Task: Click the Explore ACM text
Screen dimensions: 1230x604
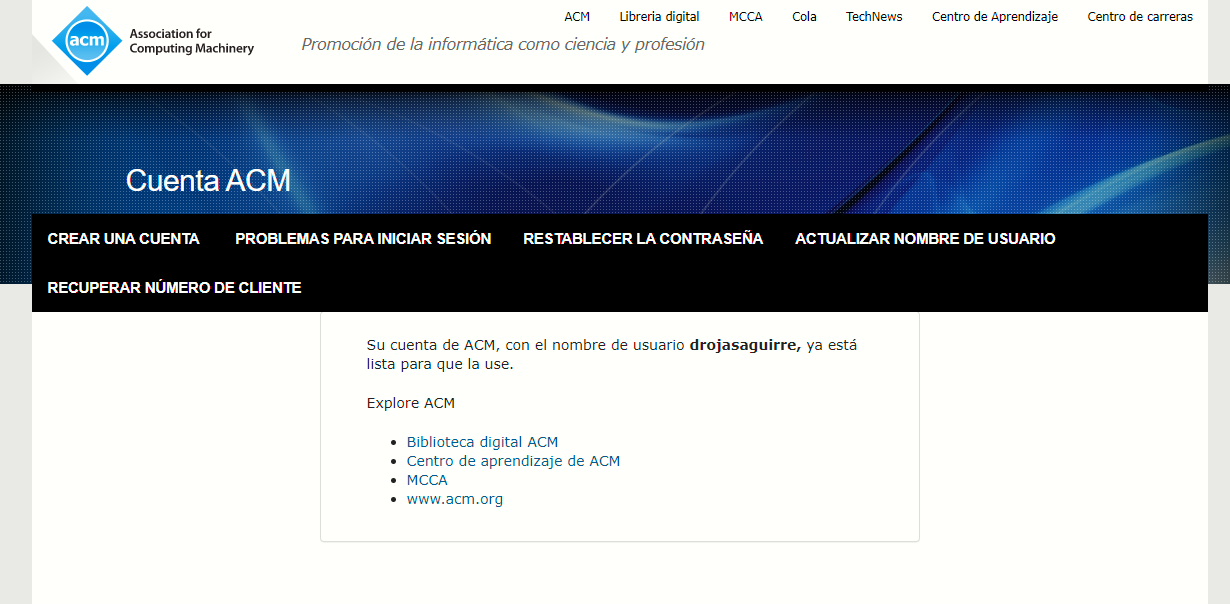Action: [x=411, y=403]
